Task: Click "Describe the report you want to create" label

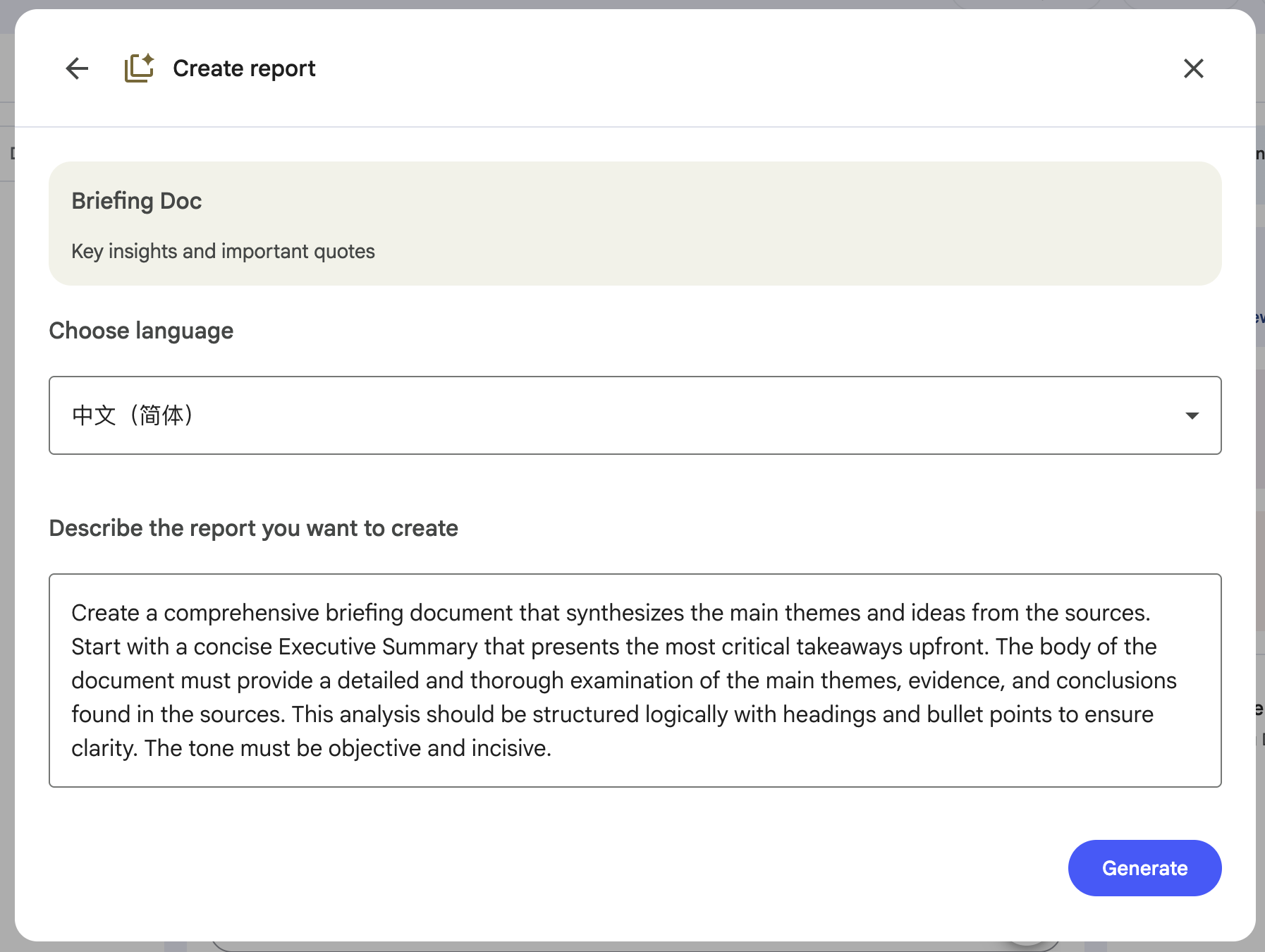Action: point(253,528)
